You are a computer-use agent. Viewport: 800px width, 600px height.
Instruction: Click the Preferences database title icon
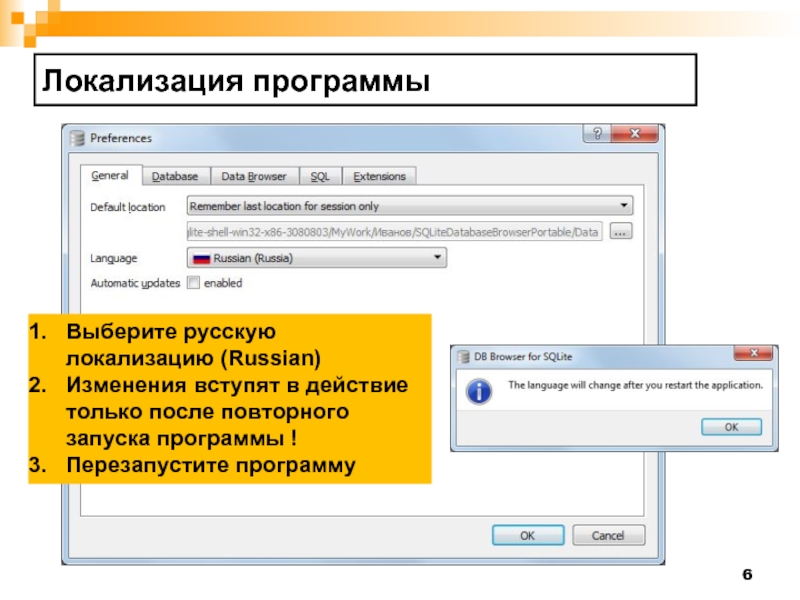(77, 138)
